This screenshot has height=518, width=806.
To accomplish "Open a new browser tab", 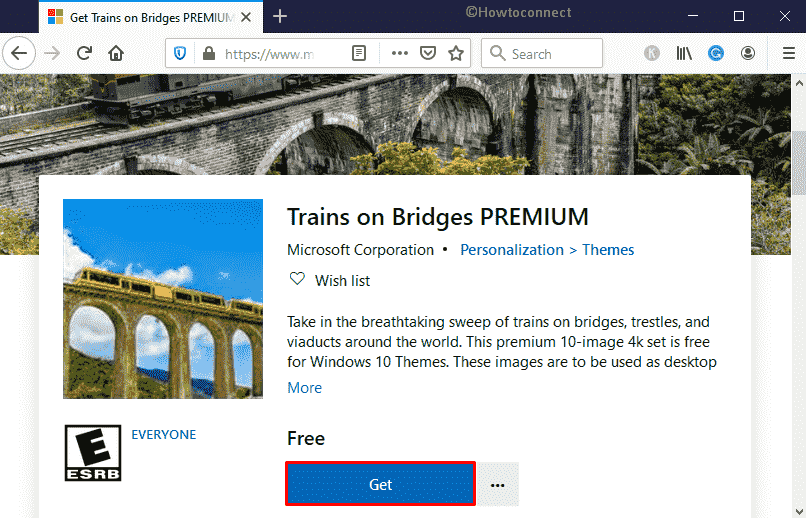I will point(280,16).
